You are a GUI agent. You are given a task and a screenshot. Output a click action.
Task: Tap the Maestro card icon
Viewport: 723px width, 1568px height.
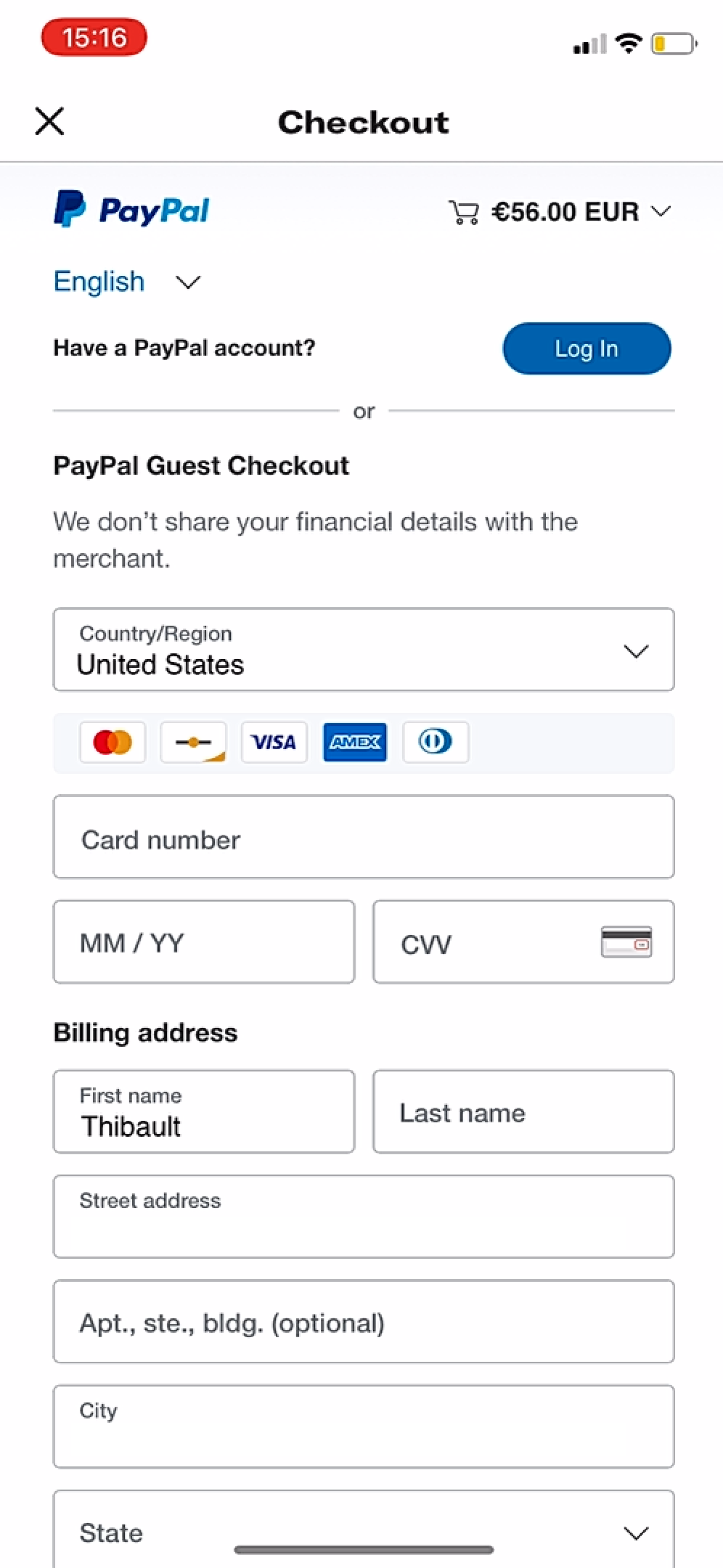click(x=193, y=742)
